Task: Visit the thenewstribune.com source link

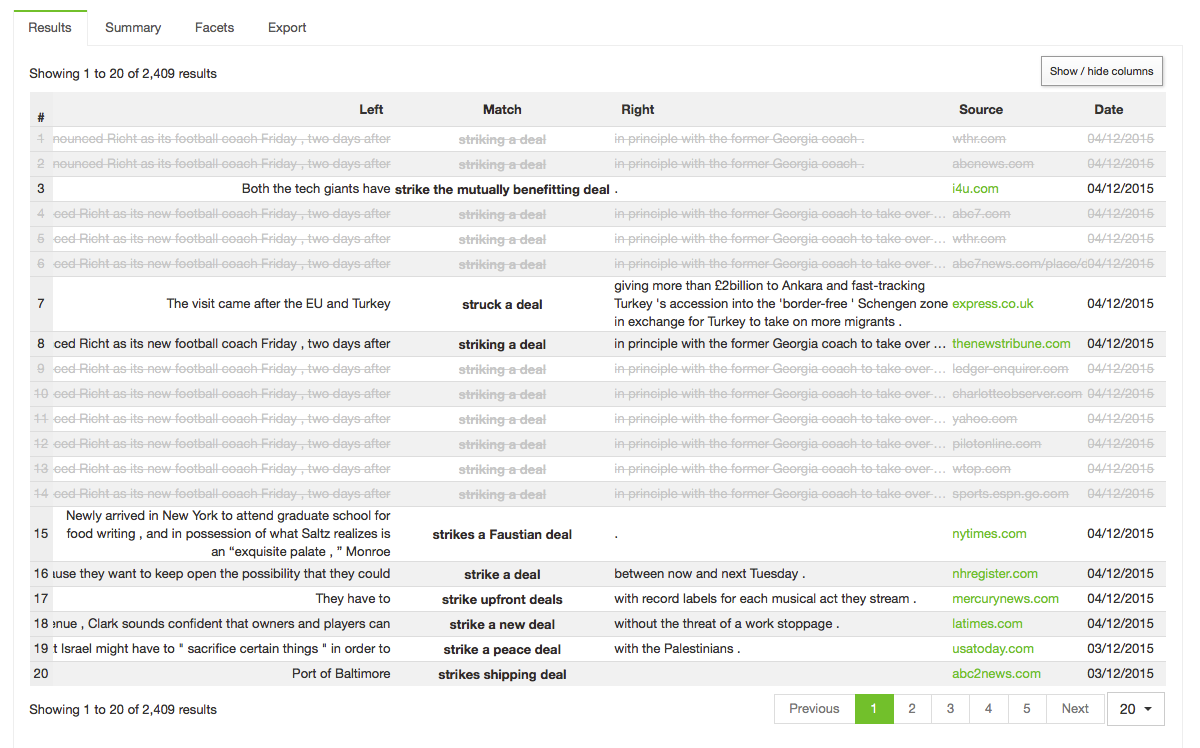Action: (1011, 344)
